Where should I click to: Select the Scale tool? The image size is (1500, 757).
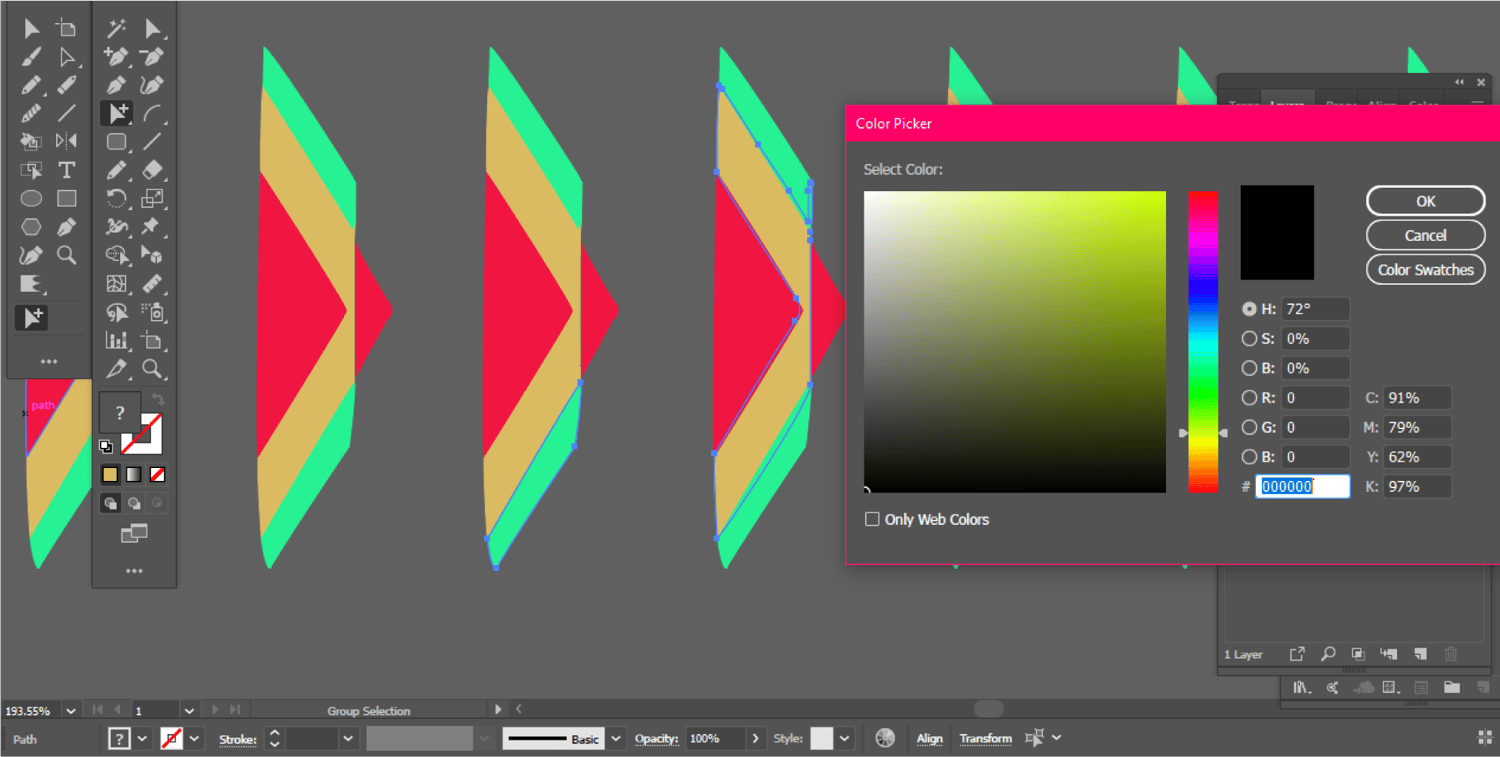pos(152,198)
